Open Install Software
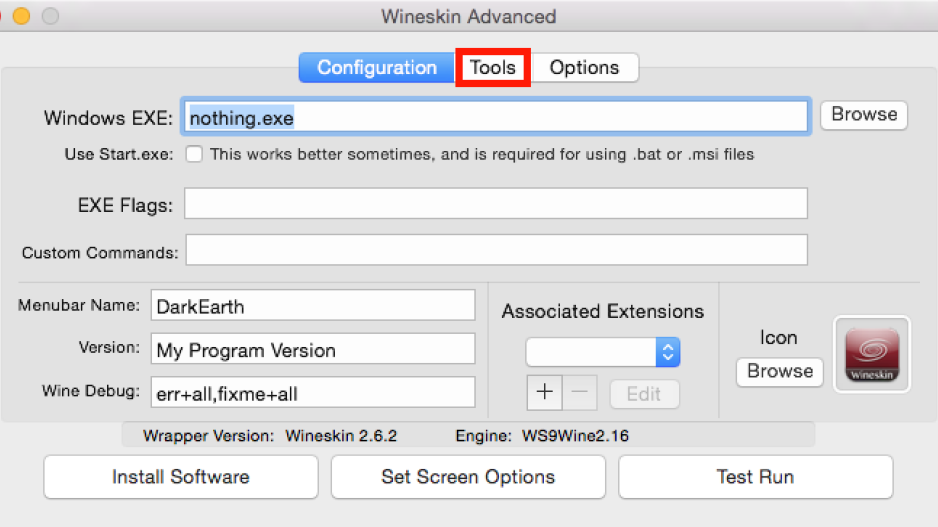938x527 pixels. coord(181,477)
